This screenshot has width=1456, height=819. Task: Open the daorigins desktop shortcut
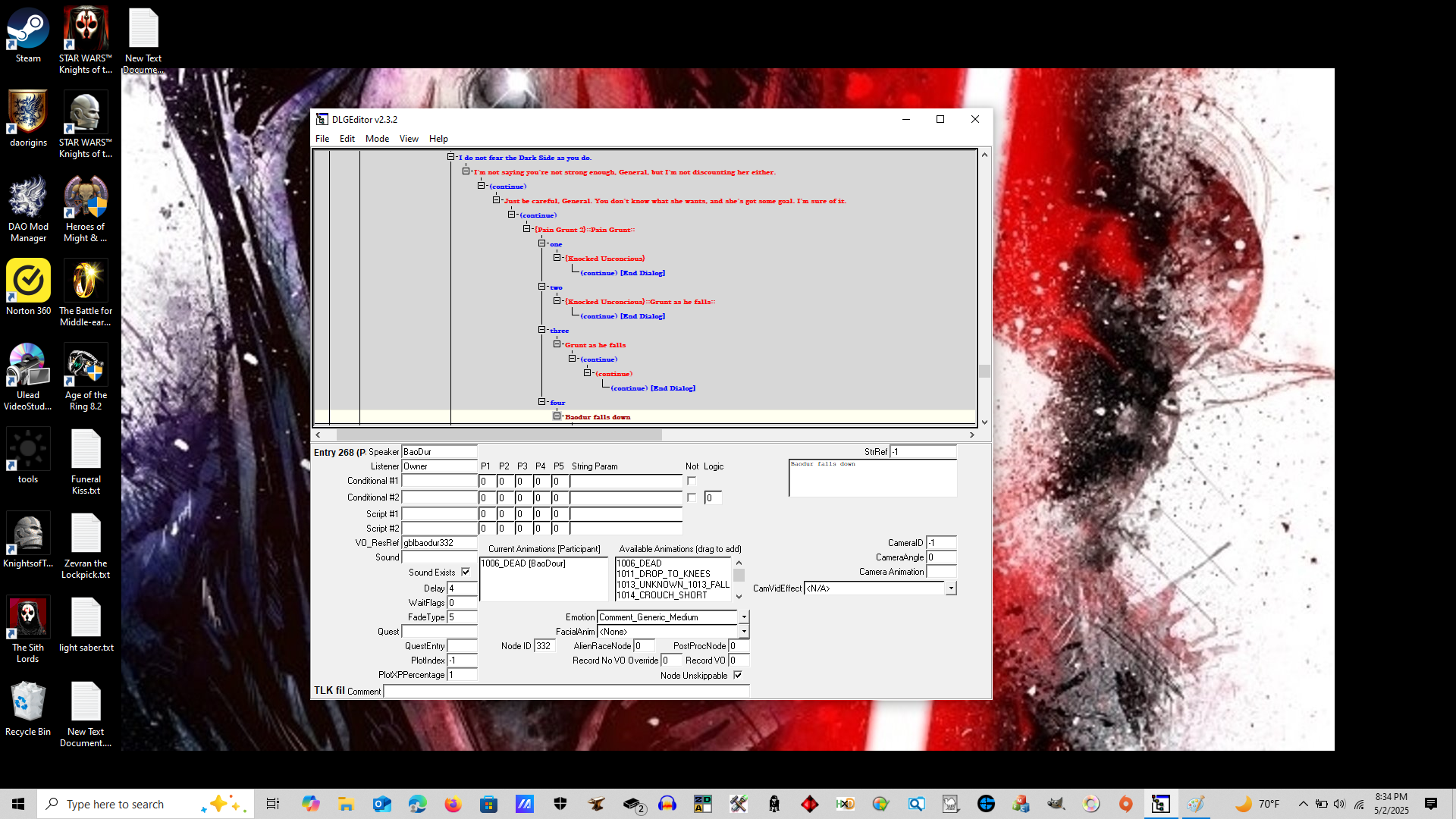pos(28,119)
